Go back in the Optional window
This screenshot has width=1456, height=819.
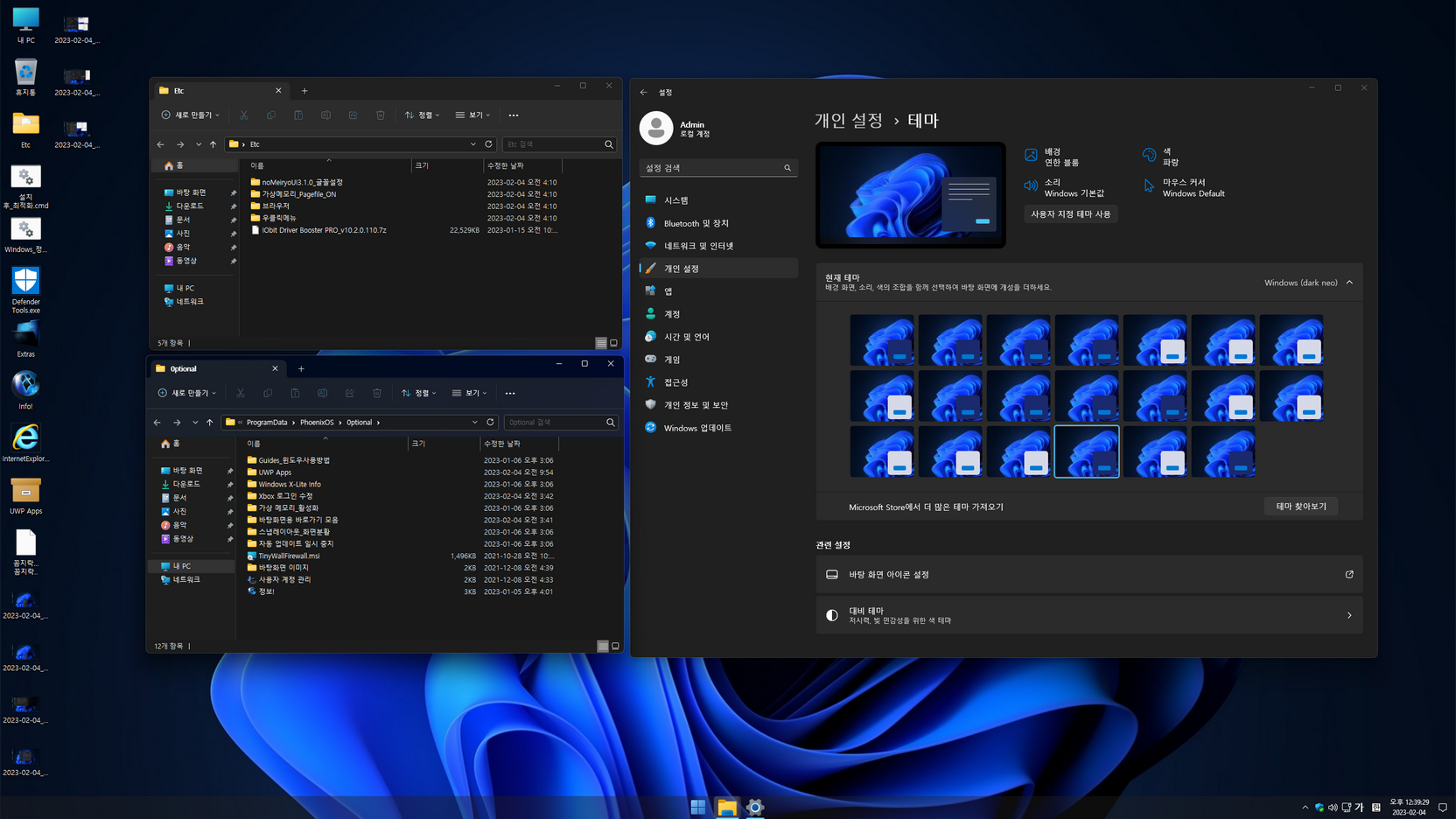coord(157,423)
